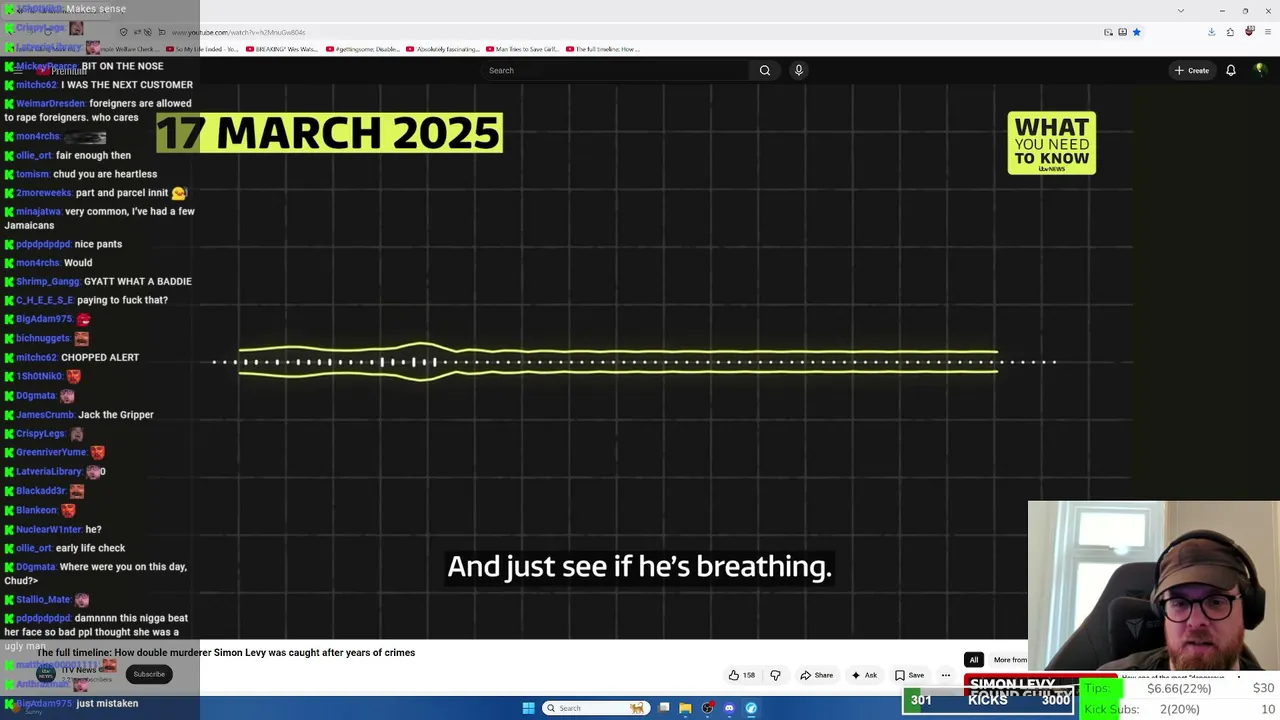Image resolution: width=1280 pixels, height=720 pixels.
Task: Open Discord from the taskbar
Action: [729, 708]
